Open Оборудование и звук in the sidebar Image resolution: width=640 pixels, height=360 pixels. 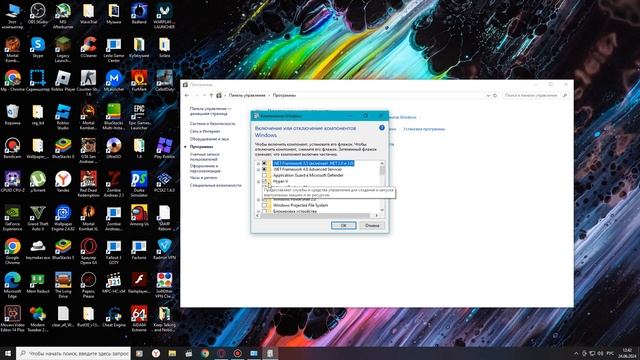coord(209,139)
